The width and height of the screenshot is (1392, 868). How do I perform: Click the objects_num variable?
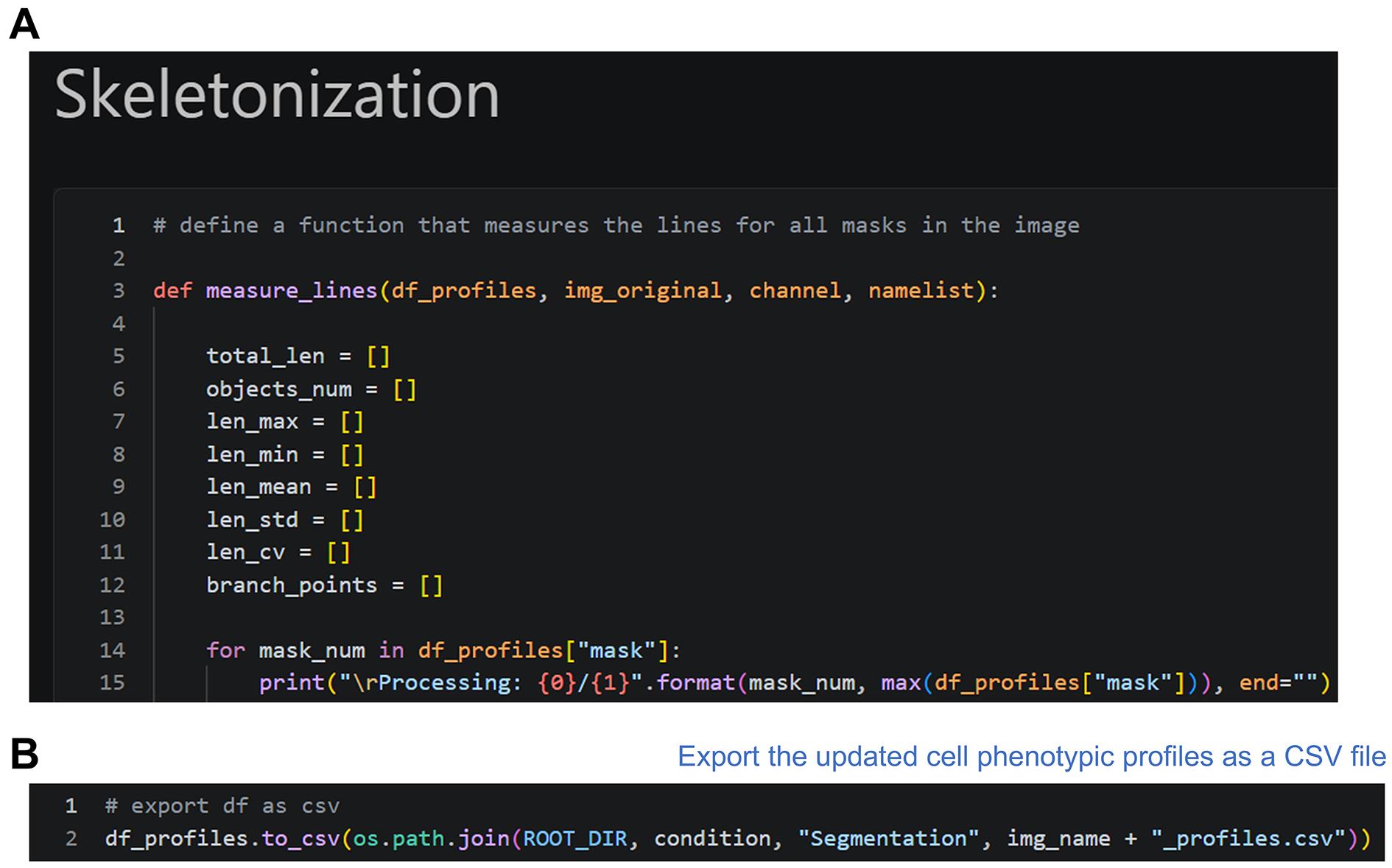click(x=278, y=389)
